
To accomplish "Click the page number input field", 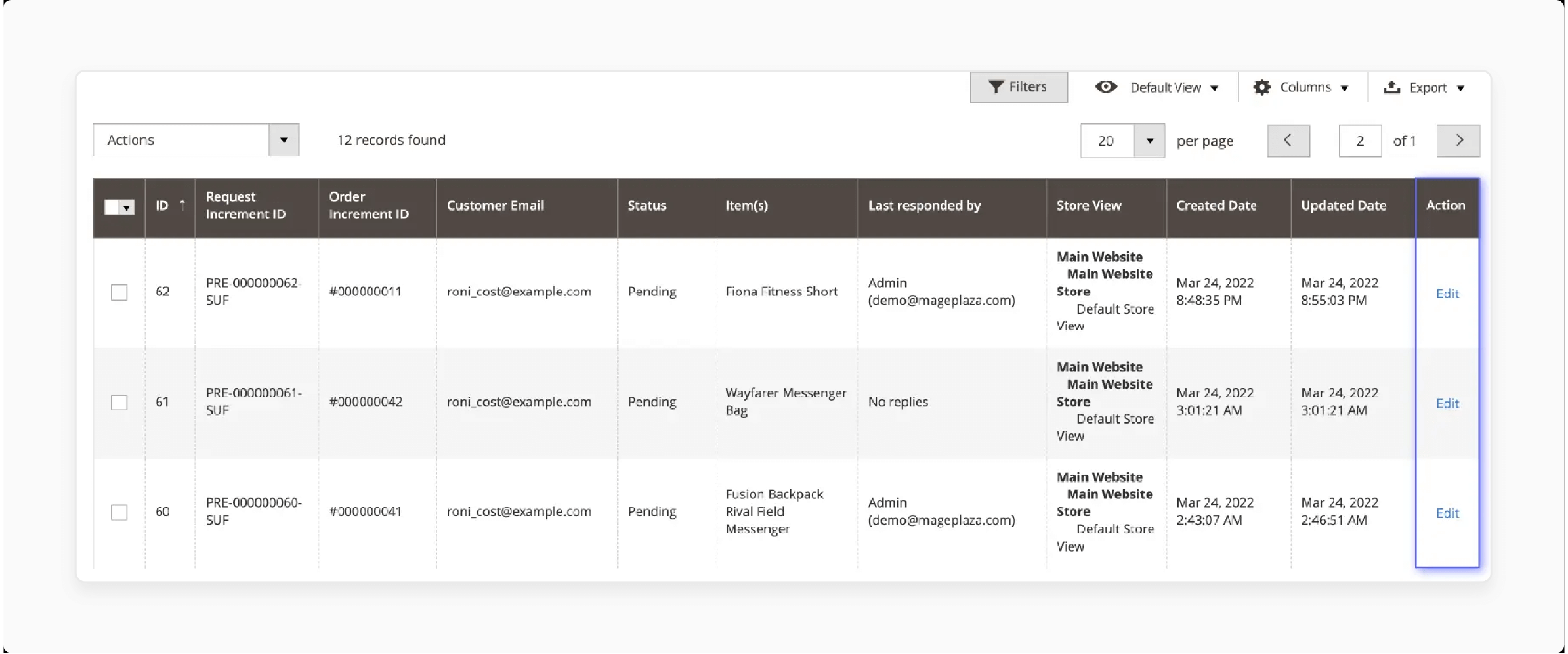I will [x=1360, y=141].
